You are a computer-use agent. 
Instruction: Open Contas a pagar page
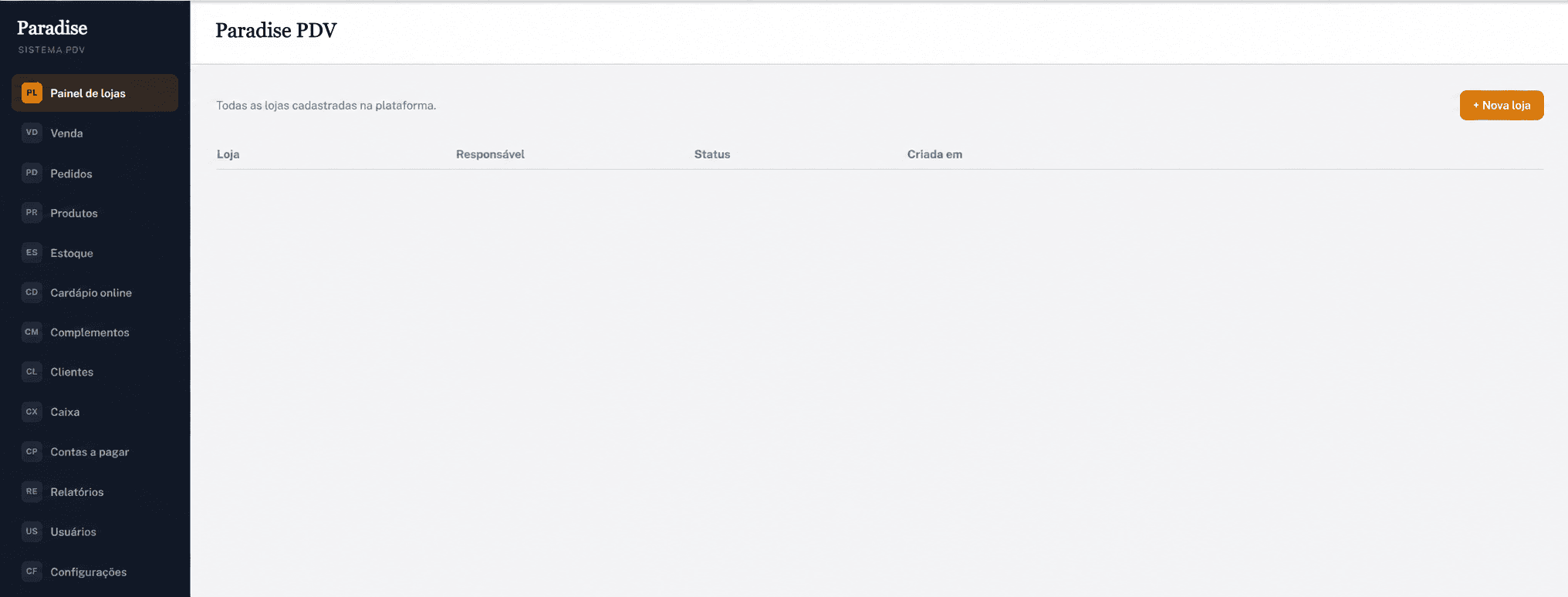click(95, 452)
